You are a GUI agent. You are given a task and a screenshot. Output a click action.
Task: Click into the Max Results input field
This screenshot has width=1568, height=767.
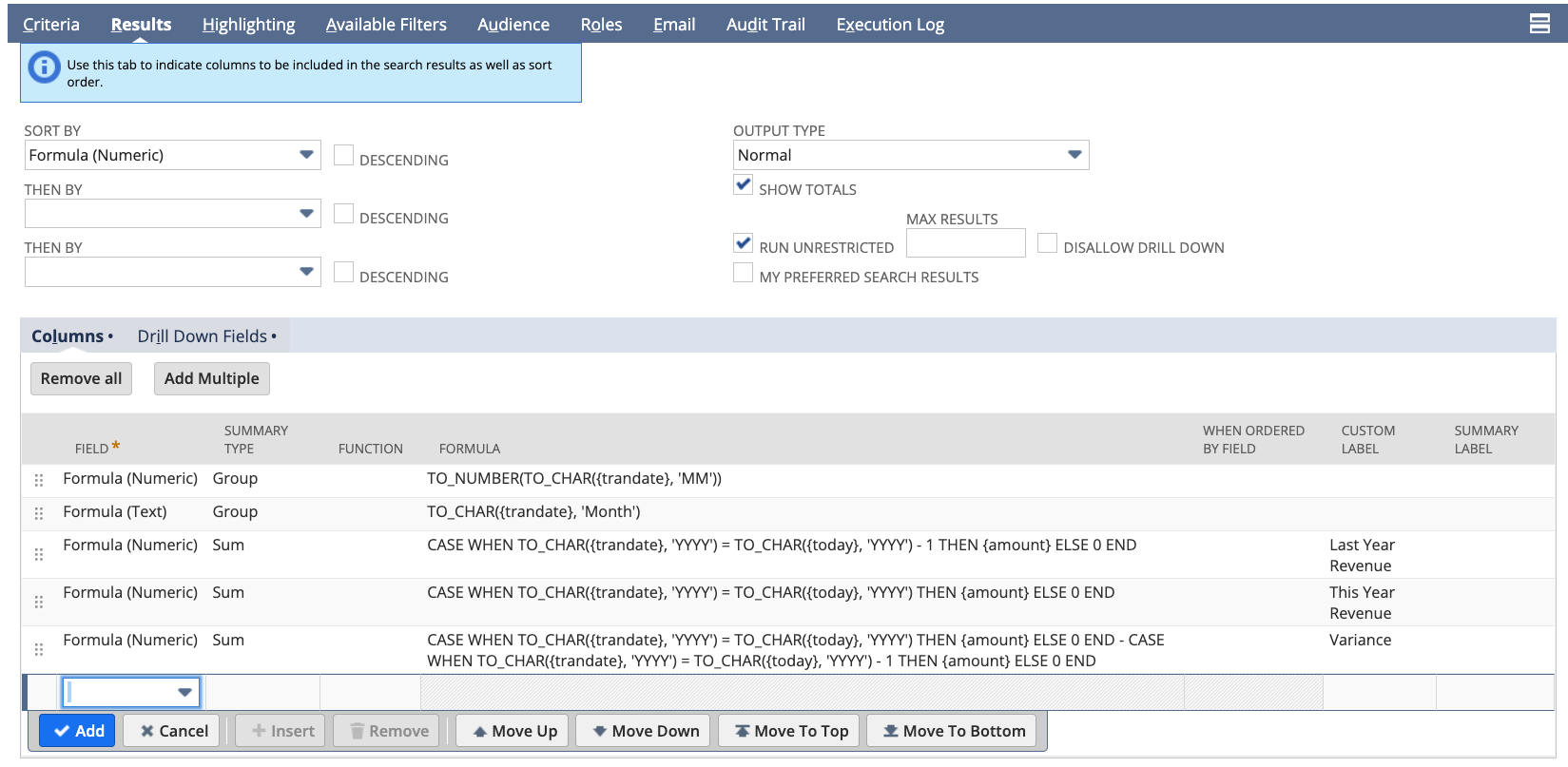(x=965, y=243)
